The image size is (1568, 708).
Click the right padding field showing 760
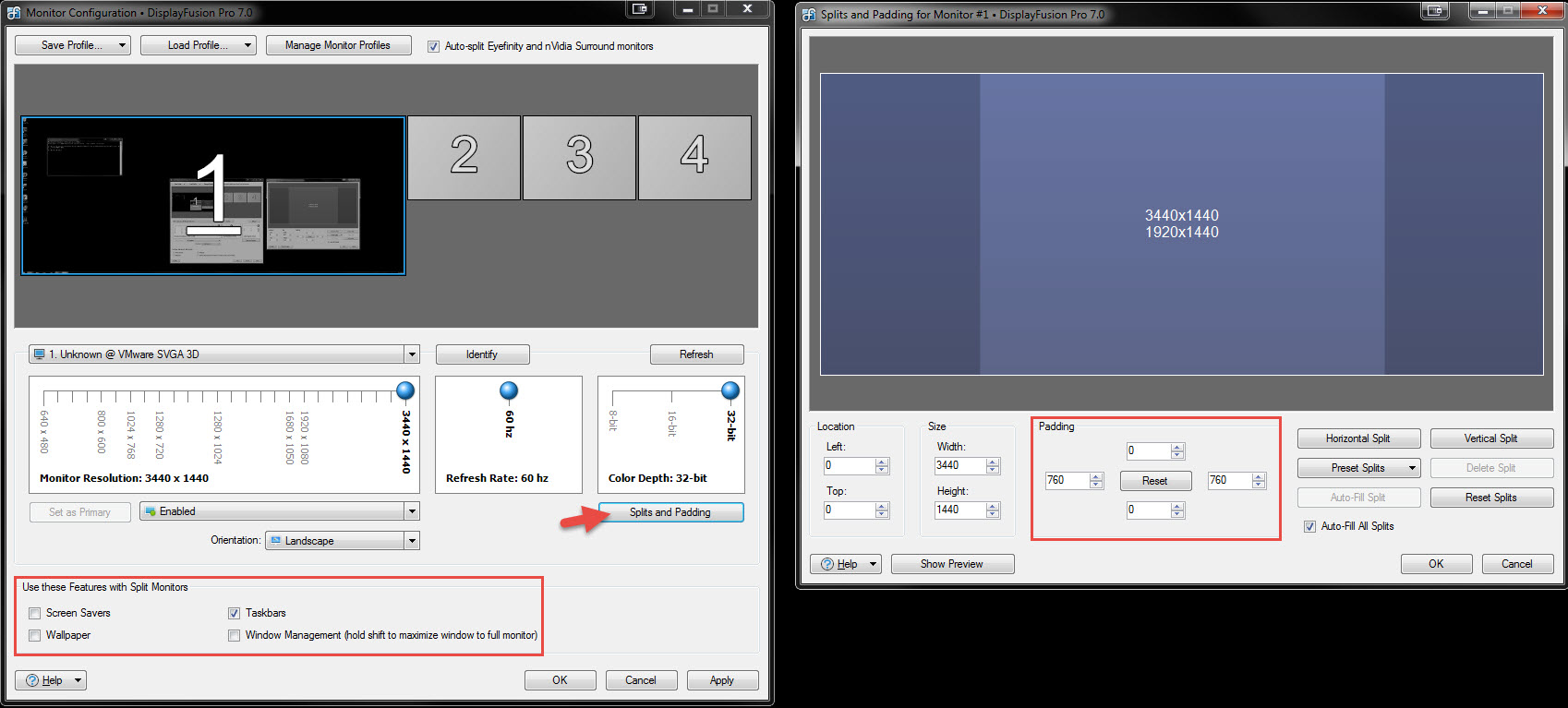point(1230,481)
